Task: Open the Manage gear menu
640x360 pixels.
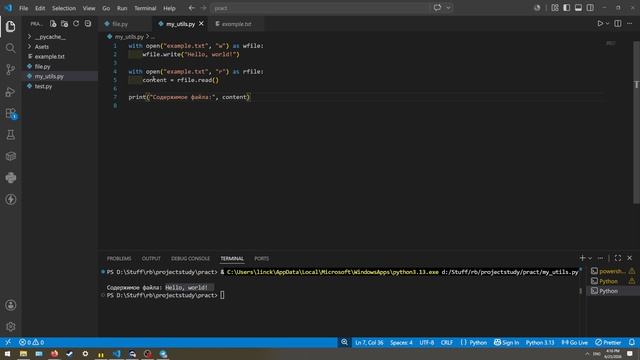Action: 11,327
